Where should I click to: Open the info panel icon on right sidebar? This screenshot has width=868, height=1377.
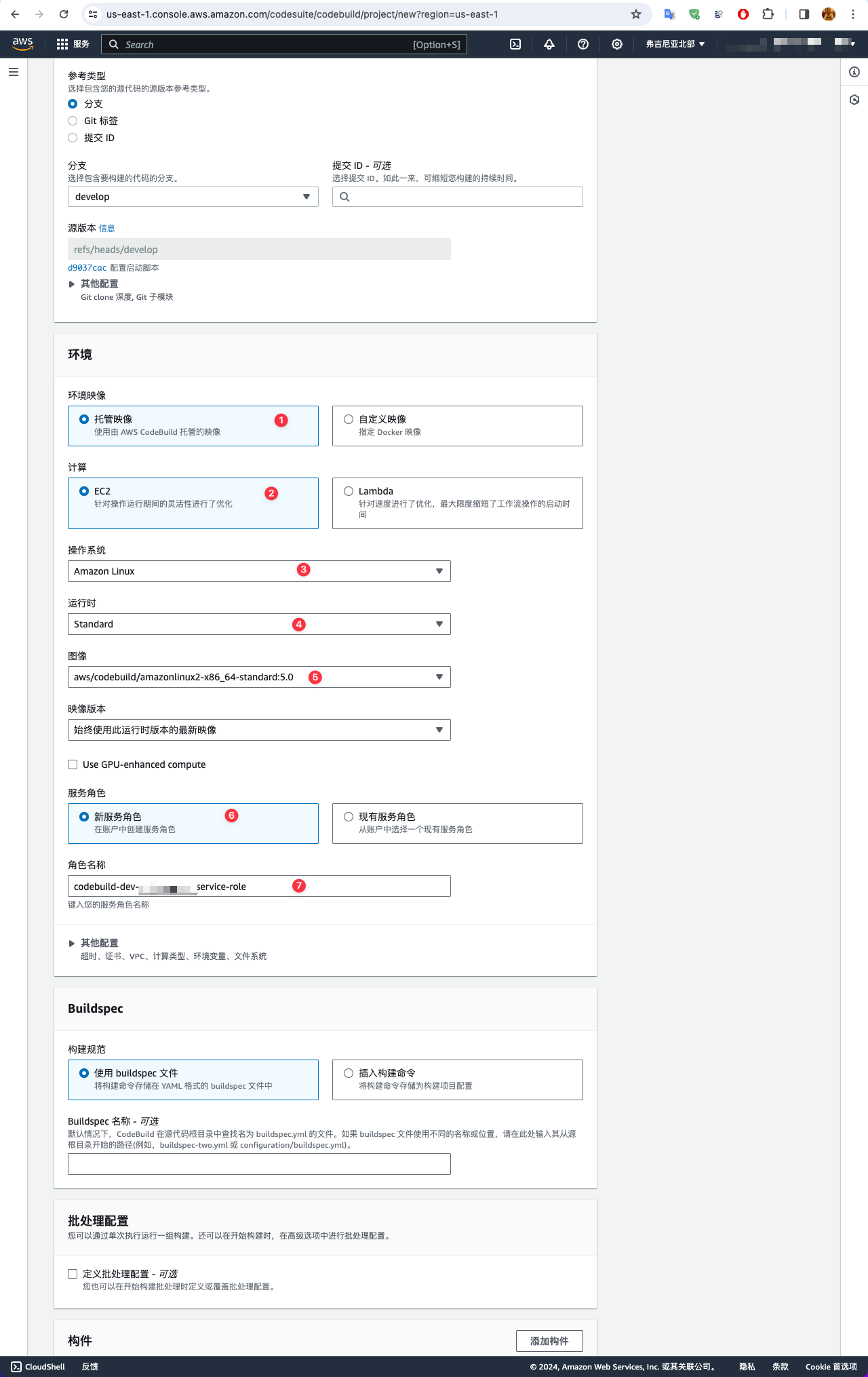click(854, 72)
